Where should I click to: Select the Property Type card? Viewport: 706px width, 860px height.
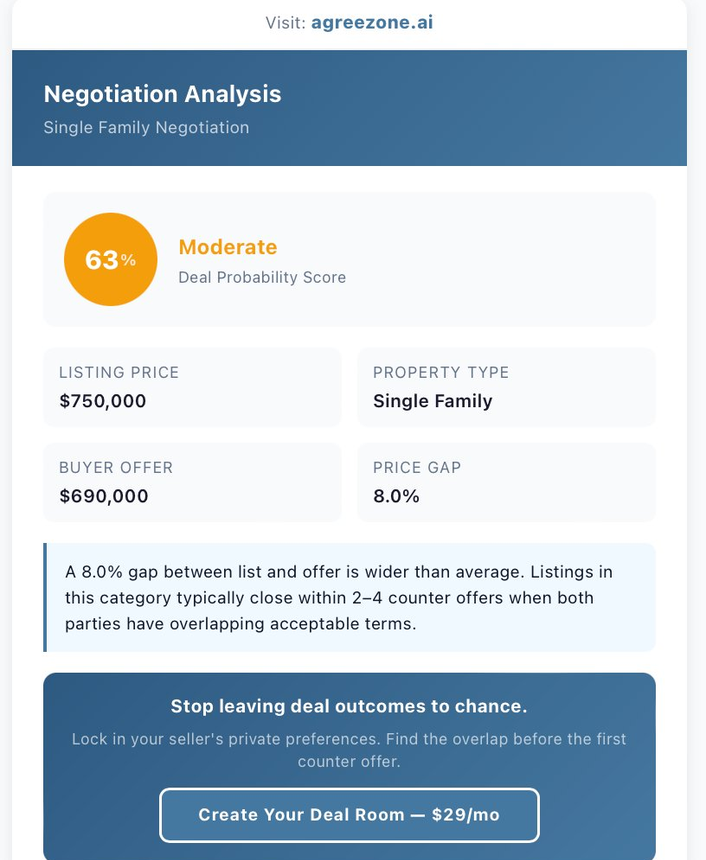pos(506,387)
